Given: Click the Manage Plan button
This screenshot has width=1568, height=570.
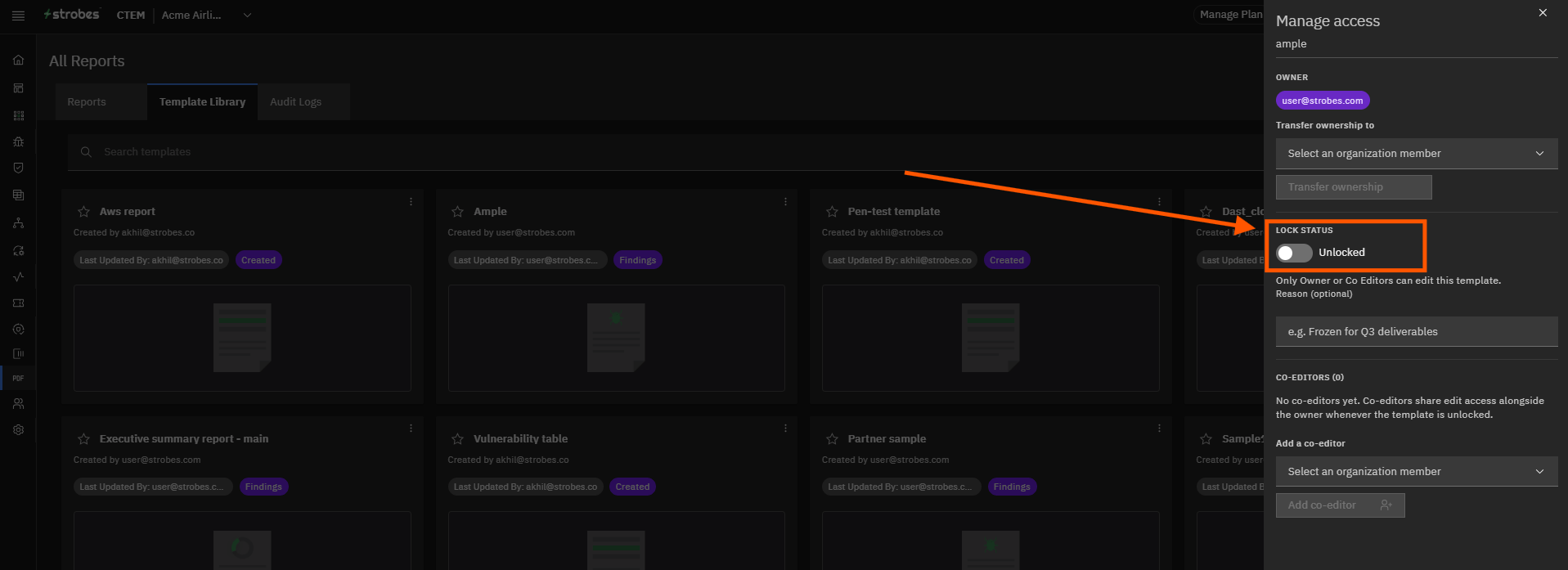Looking at the screenshot, I should 1229,15.
